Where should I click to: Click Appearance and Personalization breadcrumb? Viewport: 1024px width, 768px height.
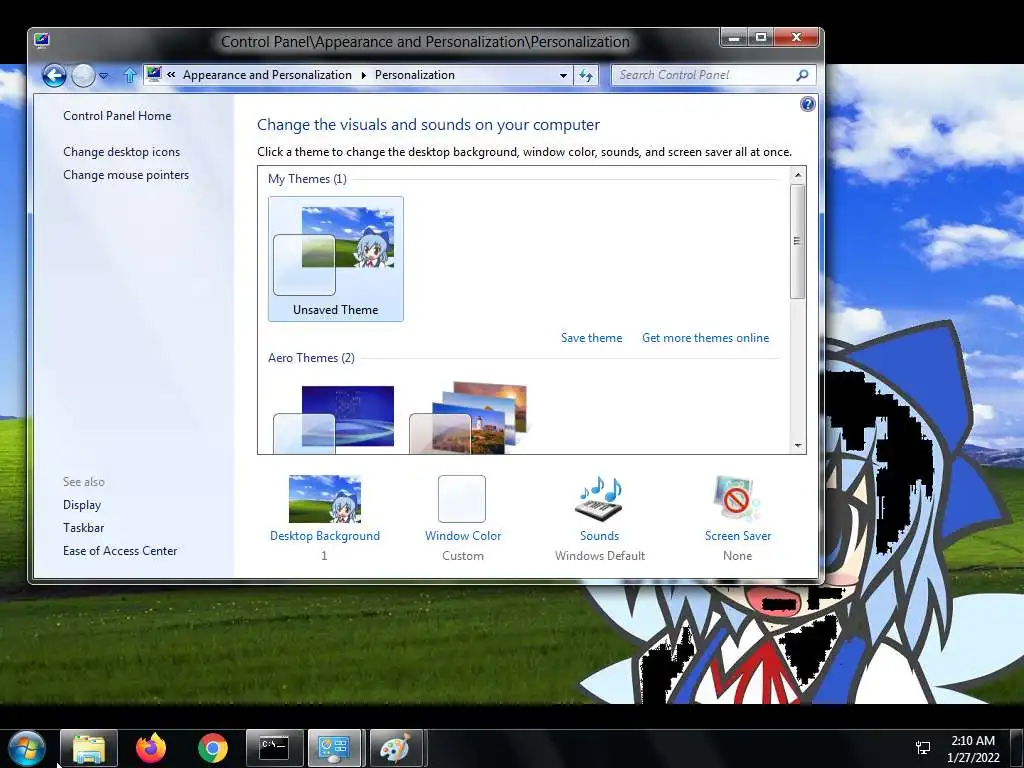(x=267, y=75)
